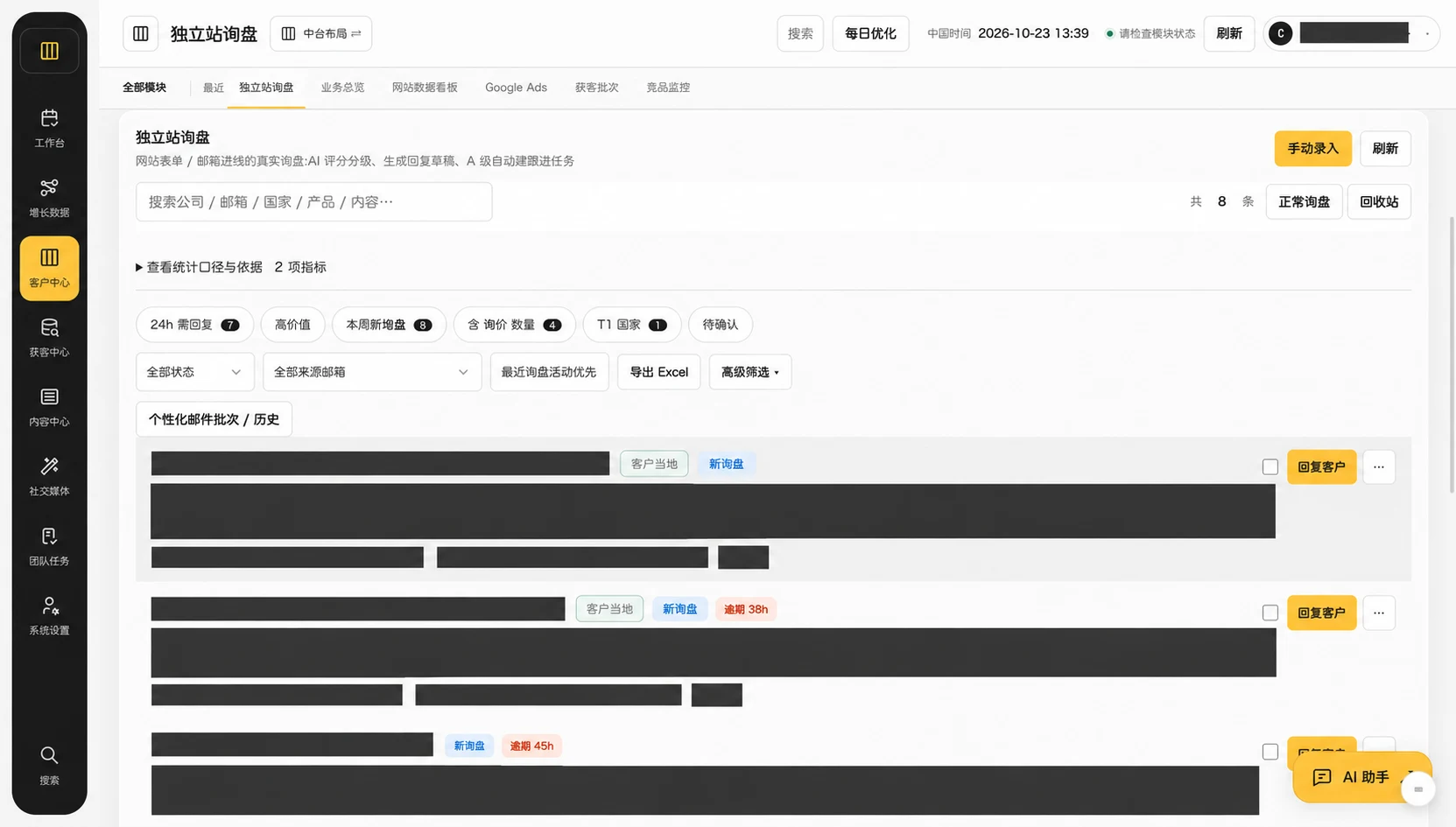This screenshot has width=1456, height=827.
Task: Open 内容中心 in the sidebar
Action: (49, 407)
